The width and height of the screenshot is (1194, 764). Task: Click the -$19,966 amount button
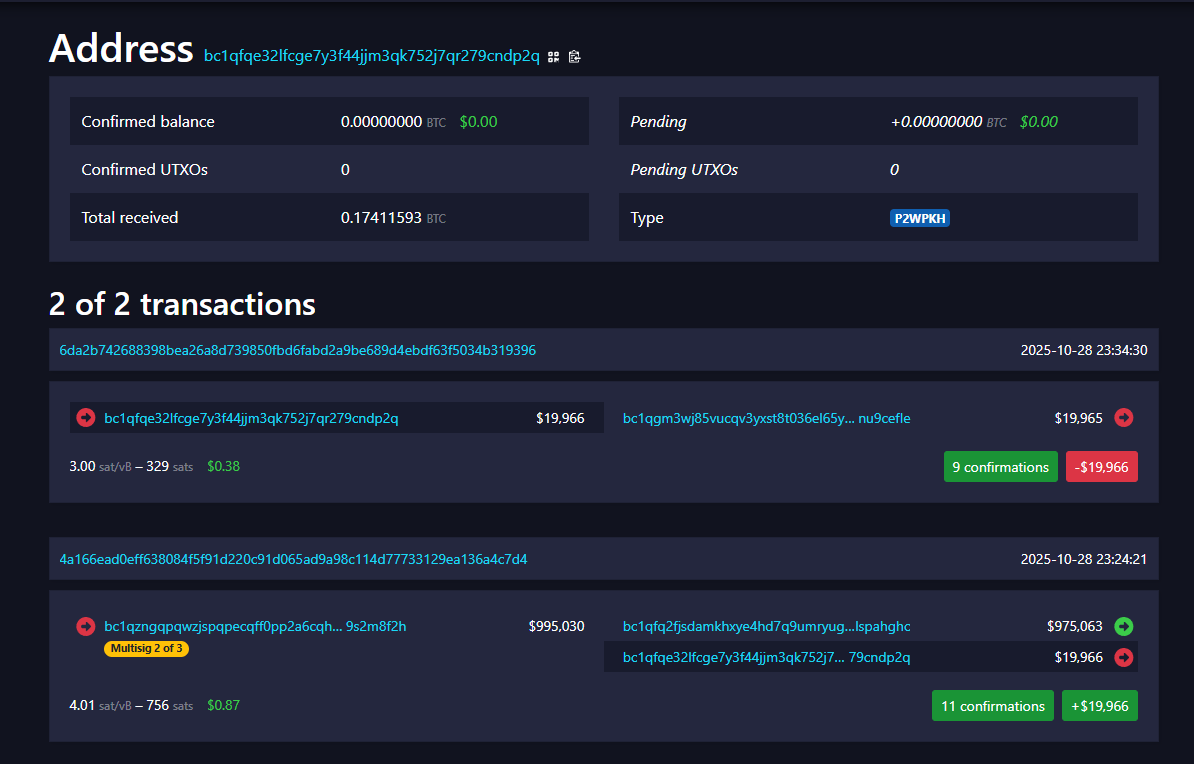[x=1102, y=467]
